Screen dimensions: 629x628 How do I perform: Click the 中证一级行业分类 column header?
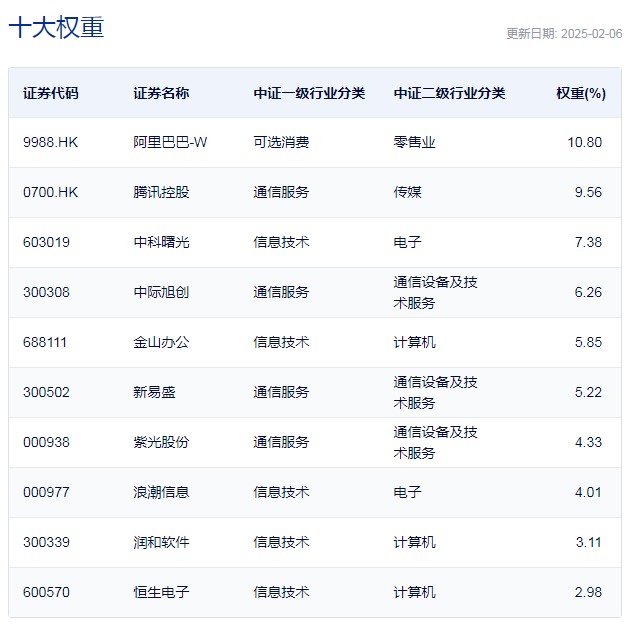[x=309, y=93]
